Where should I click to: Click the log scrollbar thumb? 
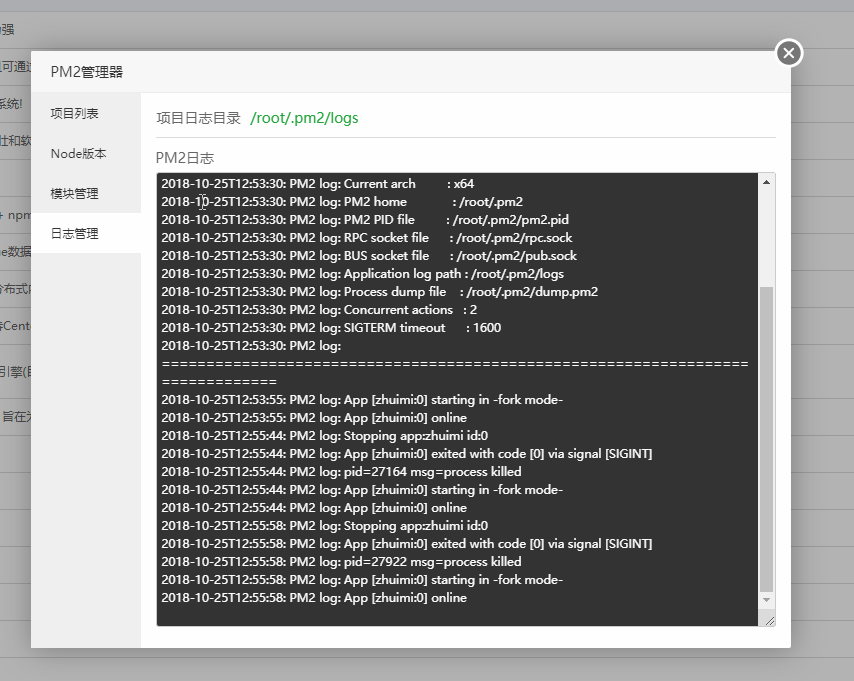coord(766,439)
